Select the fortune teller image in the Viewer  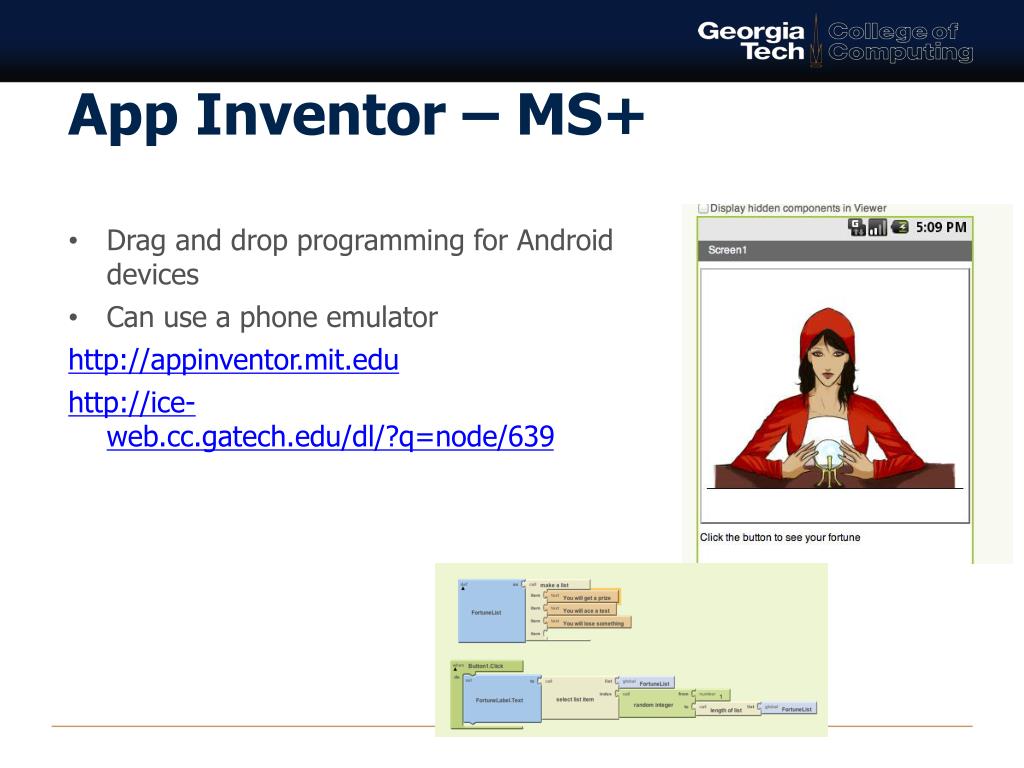click(x=833, y=398)
